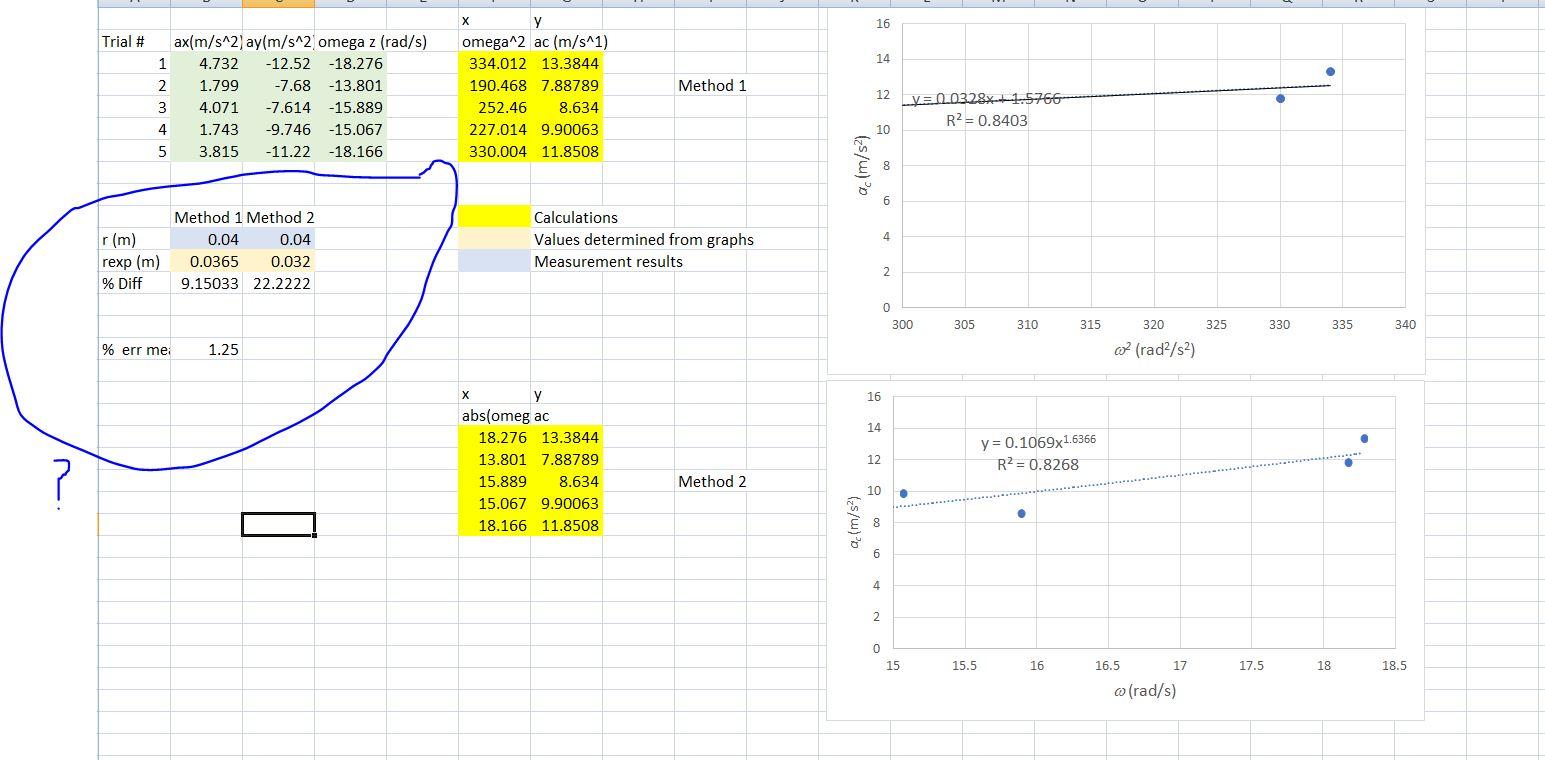1545x760 pixels.
Task: Click the 'Method 1' label beside the top table
Action: (712, 85)
